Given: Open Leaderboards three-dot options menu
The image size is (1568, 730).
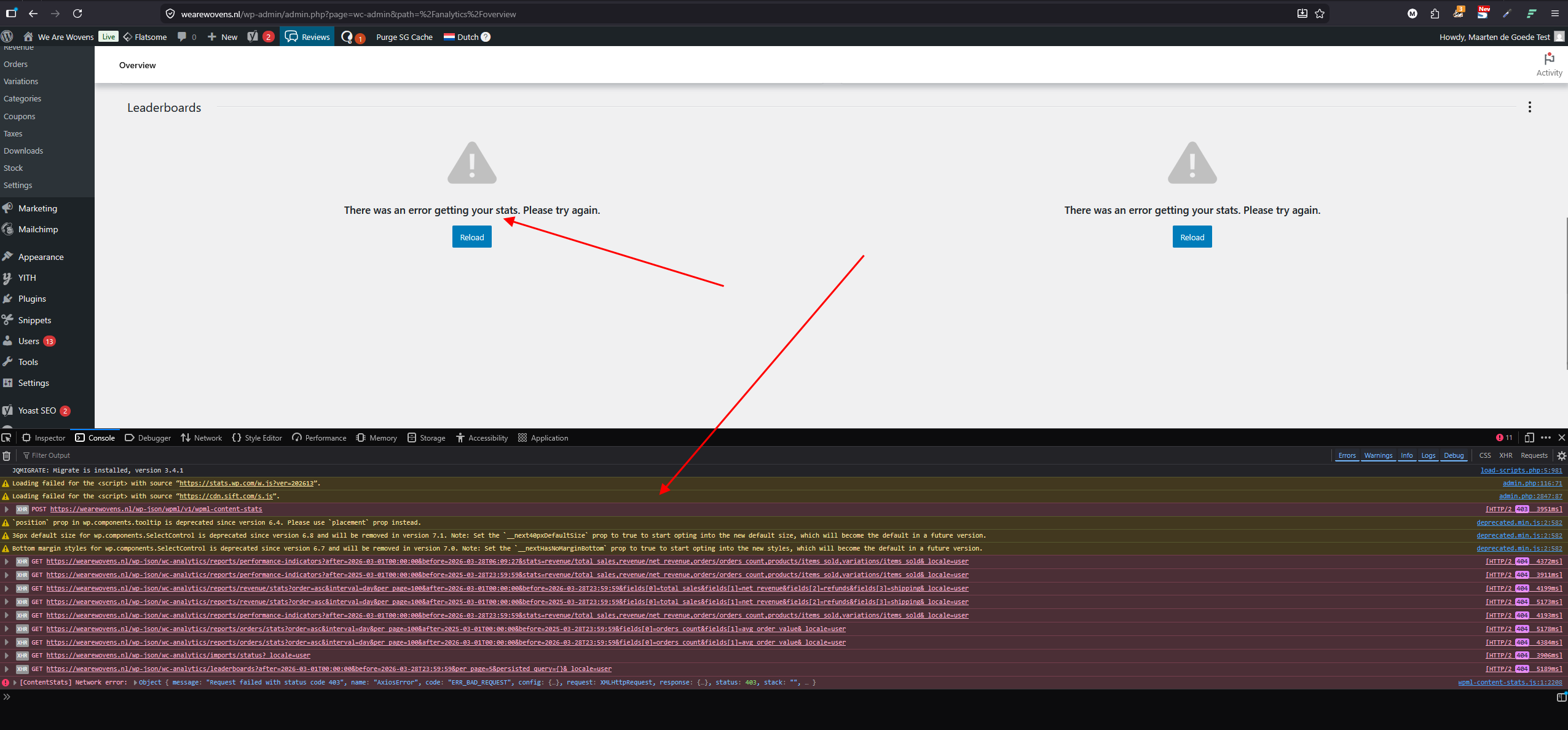Looking at the screenshot, I should point(1529,107).
